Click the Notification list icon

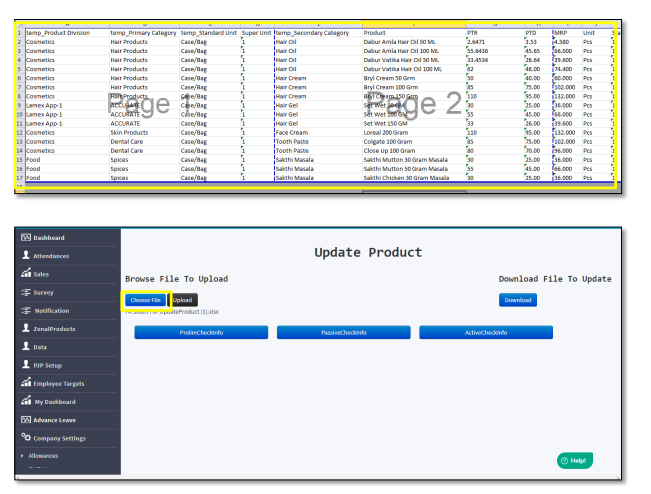[x=26, y=311]
